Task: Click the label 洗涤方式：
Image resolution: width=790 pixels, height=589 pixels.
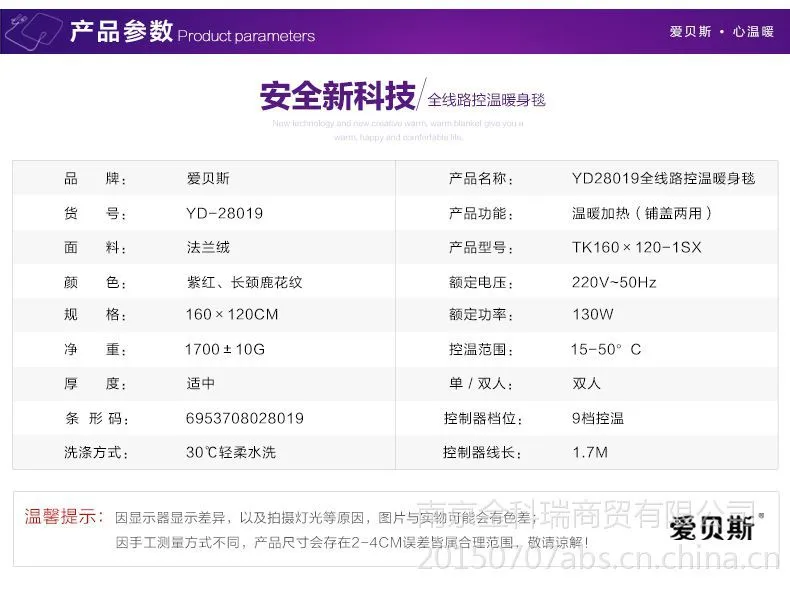Action: (x=96, y=452)
